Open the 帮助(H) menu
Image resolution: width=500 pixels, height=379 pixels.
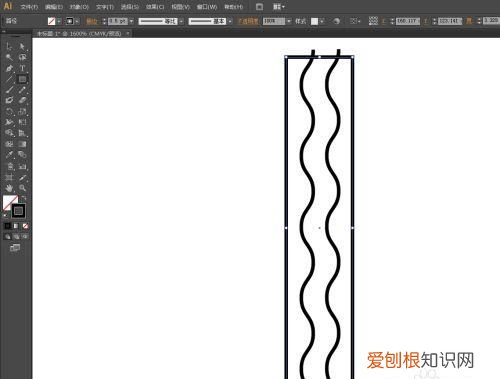pyautogui.click(x=233, y=7)
